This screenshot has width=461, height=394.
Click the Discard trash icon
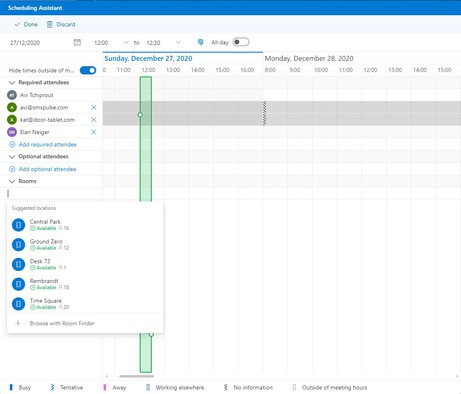click(x=49, y=24)
